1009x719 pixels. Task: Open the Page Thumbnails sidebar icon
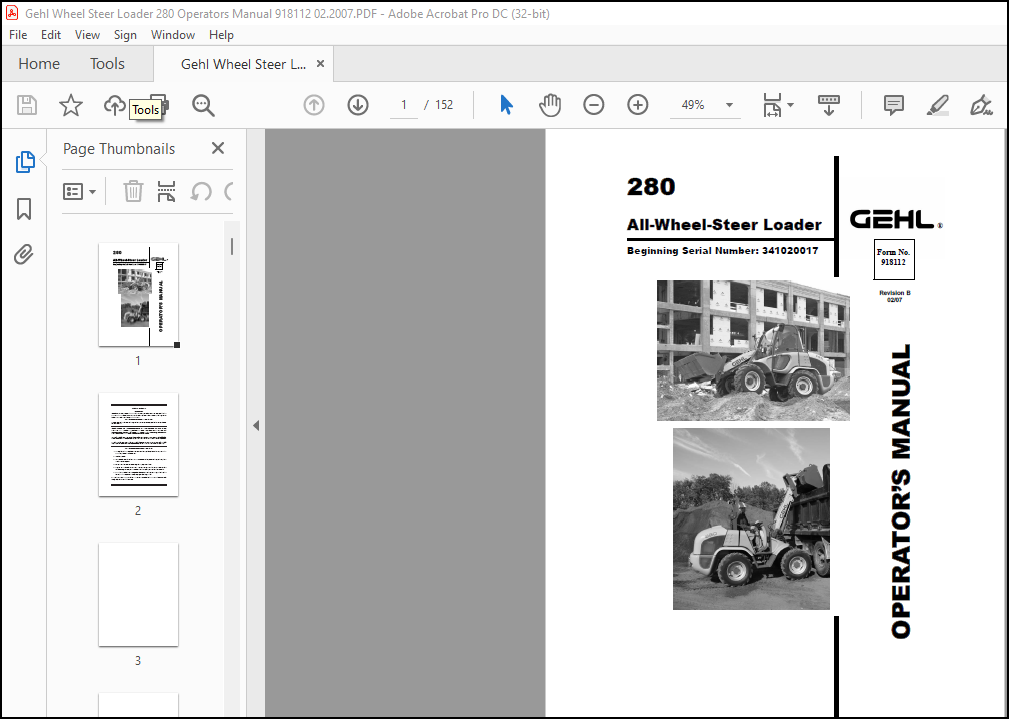[24, 162]
